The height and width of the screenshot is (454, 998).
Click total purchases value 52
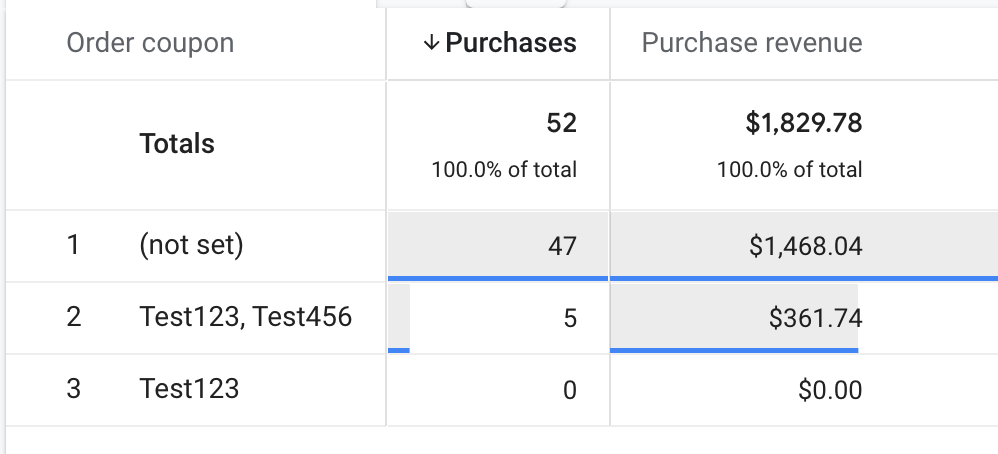pos(561,123)
